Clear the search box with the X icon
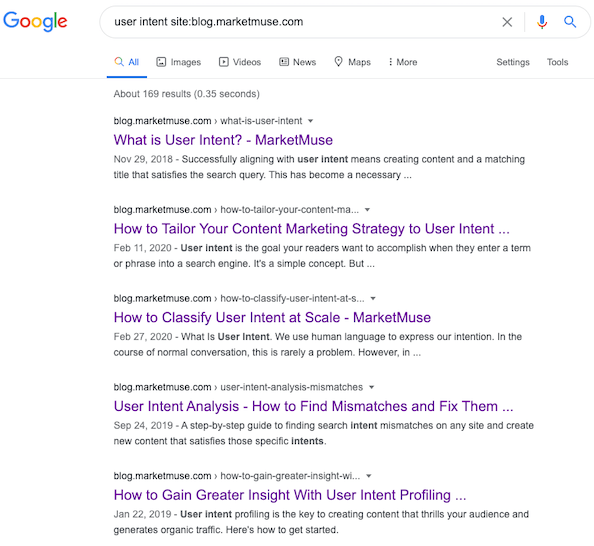Screen dimensions: 594x546 [507, 22]
